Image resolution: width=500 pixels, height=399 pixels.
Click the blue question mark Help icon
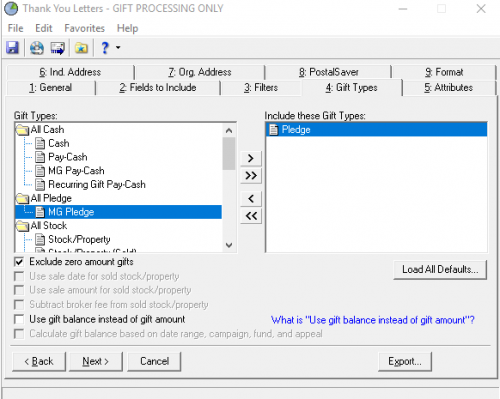click(x=105, y=48)
